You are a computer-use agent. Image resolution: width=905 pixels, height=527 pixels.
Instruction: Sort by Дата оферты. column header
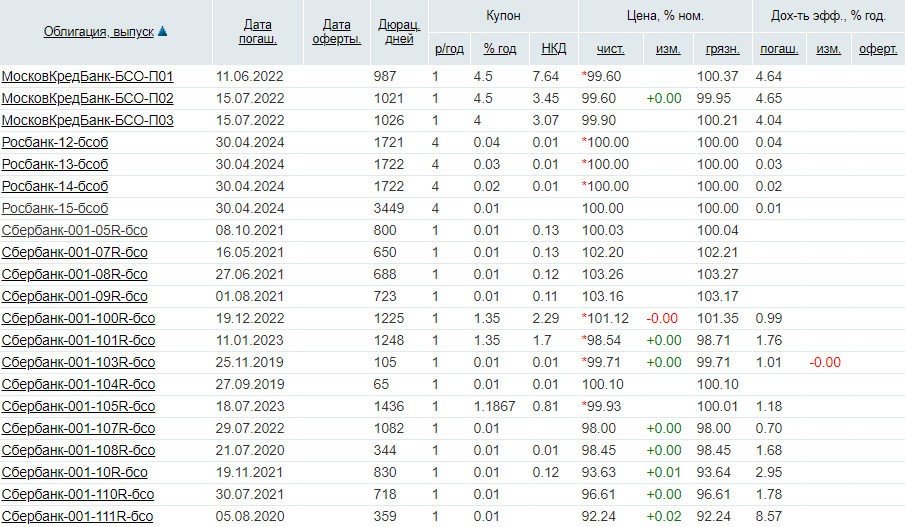337,32
